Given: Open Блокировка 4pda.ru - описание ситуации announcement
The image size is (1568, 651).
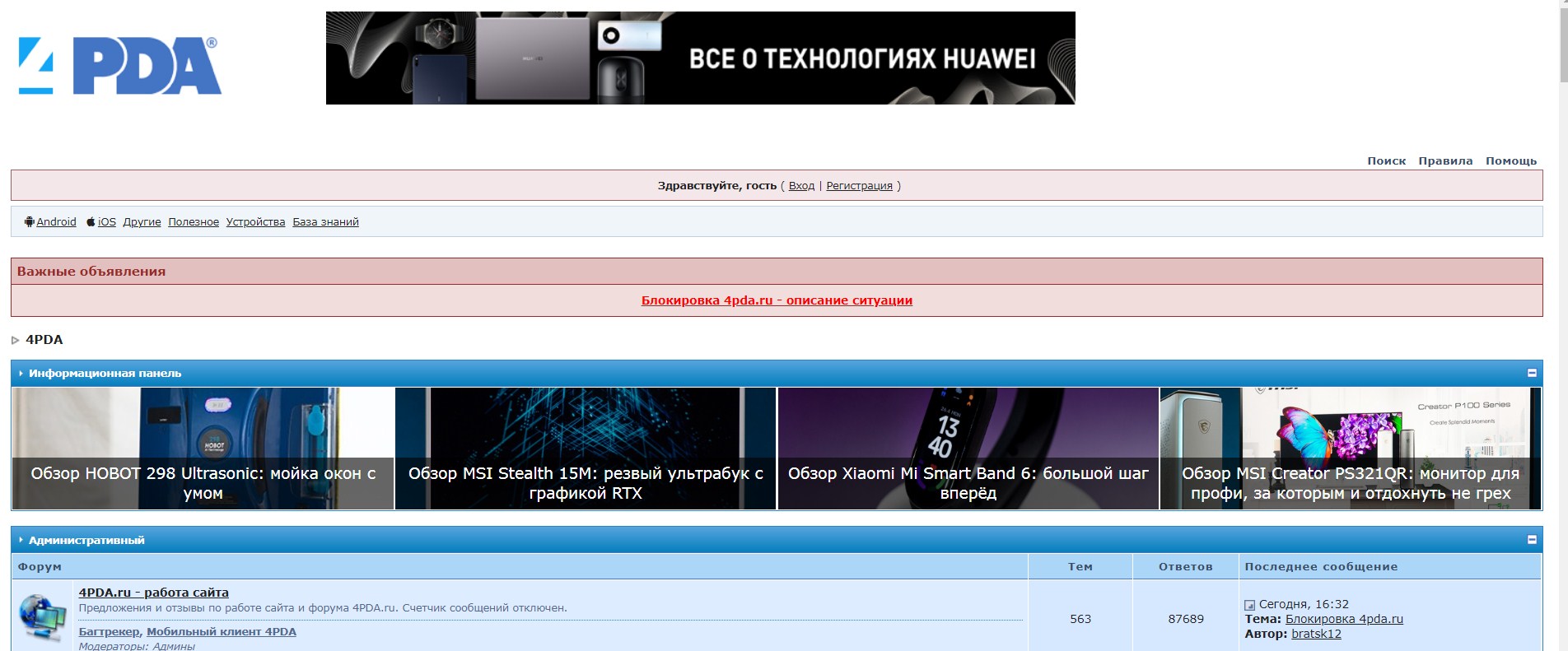Looking at the screenshot, I should [x=777, y=300].
